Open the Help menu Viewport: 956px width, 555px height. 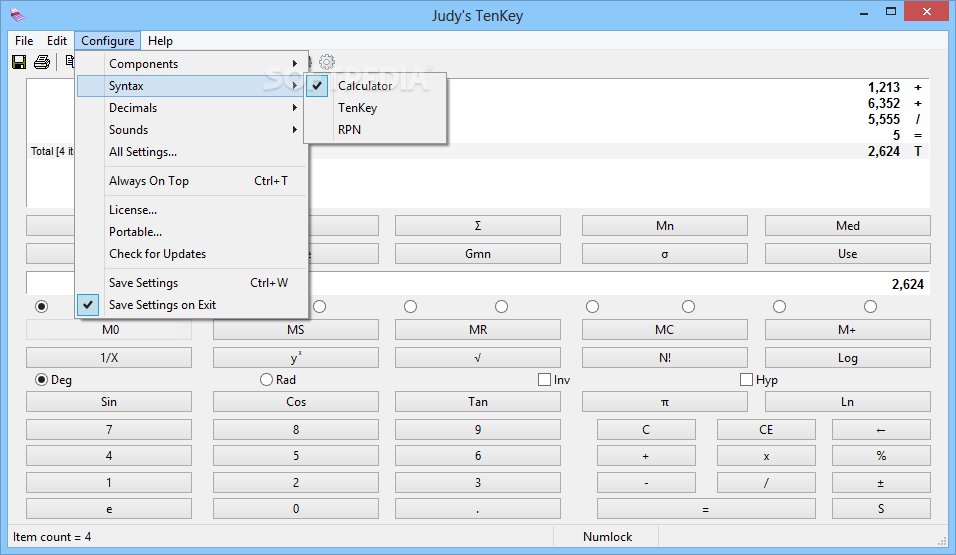(x=160, y=41)
